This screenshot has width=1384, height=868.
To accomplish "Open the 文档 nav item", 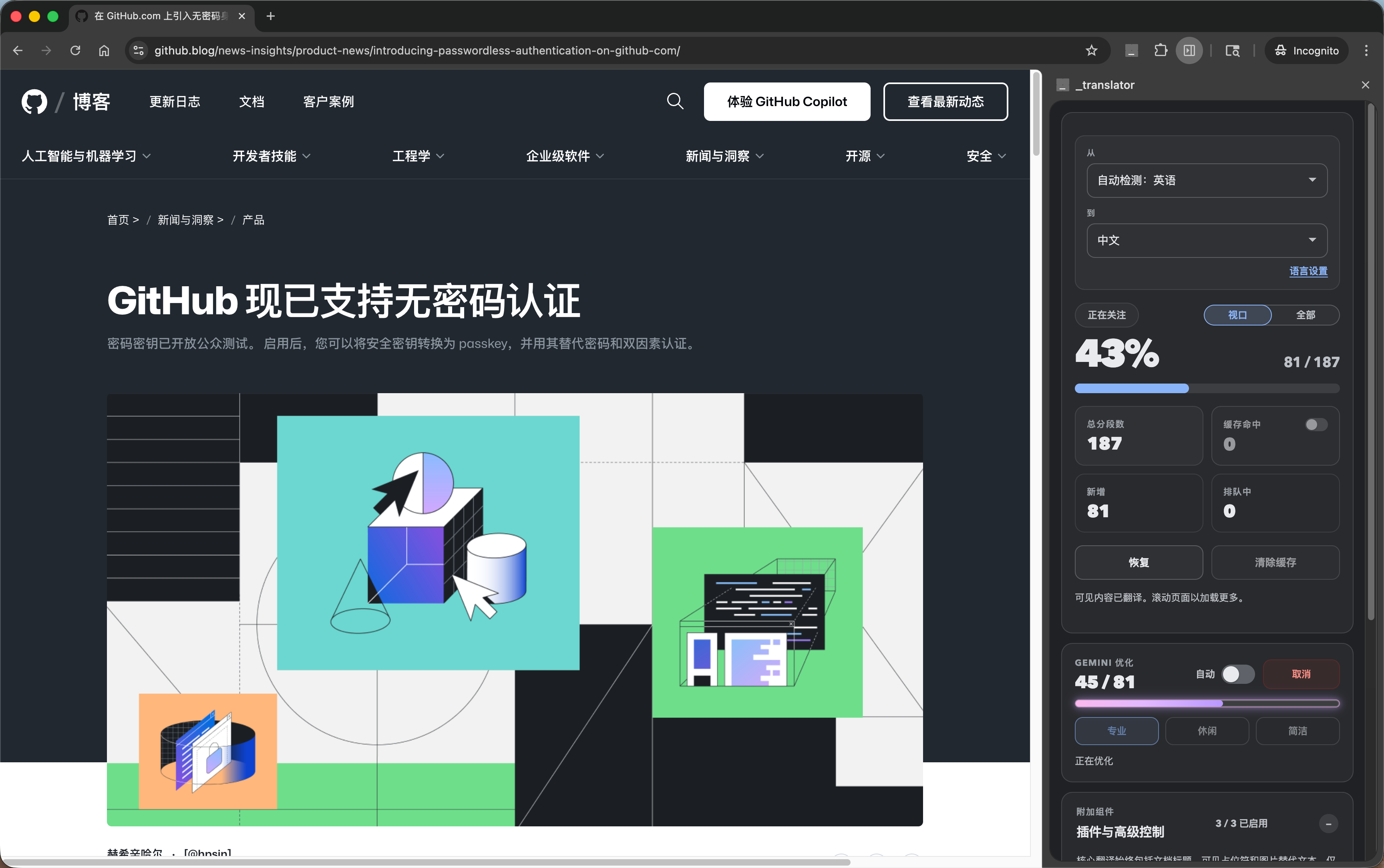I will [251, 102].
